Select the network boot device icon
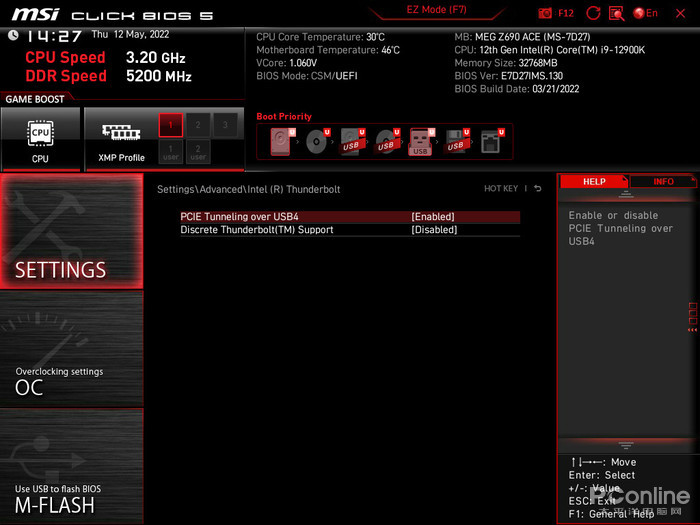This screenshot has width=700, height=525. (x=492, y=142)
